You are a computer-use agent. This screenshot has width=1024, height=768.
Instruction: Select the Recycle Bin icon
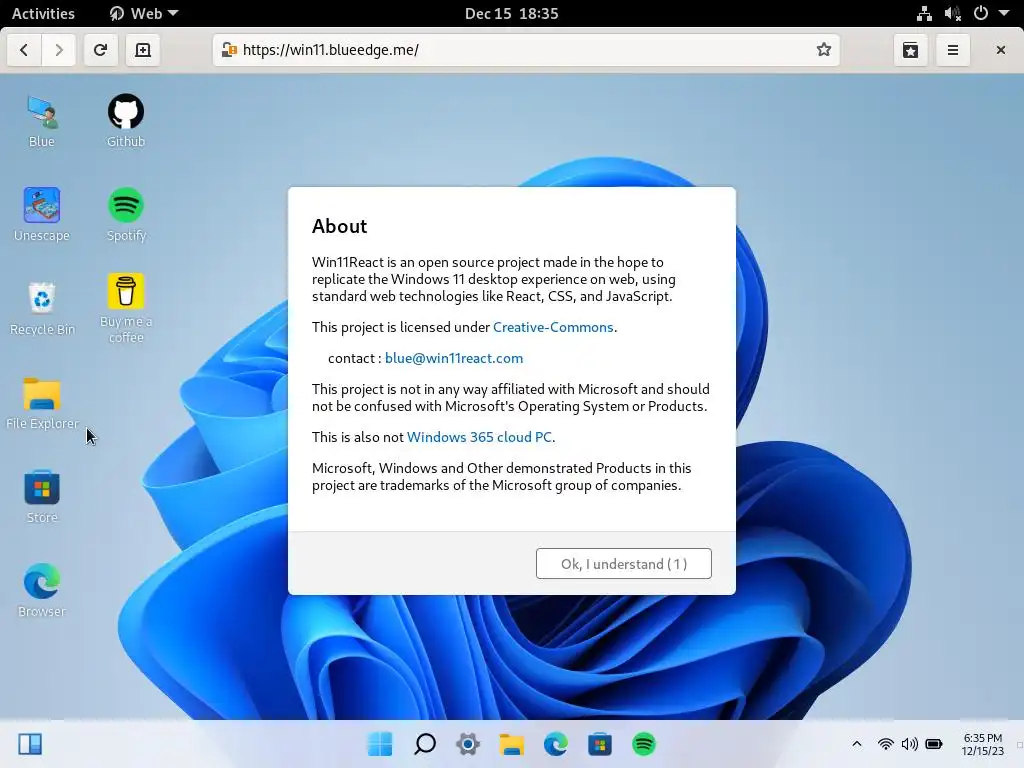(x=42, y=309)
